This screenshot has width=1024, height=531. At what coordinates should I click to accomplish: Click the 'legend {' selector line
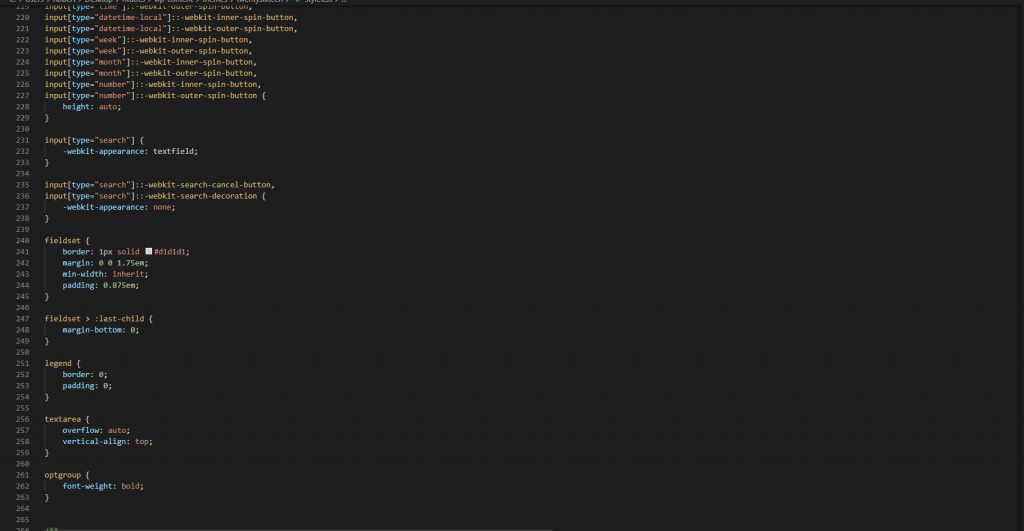62,363
